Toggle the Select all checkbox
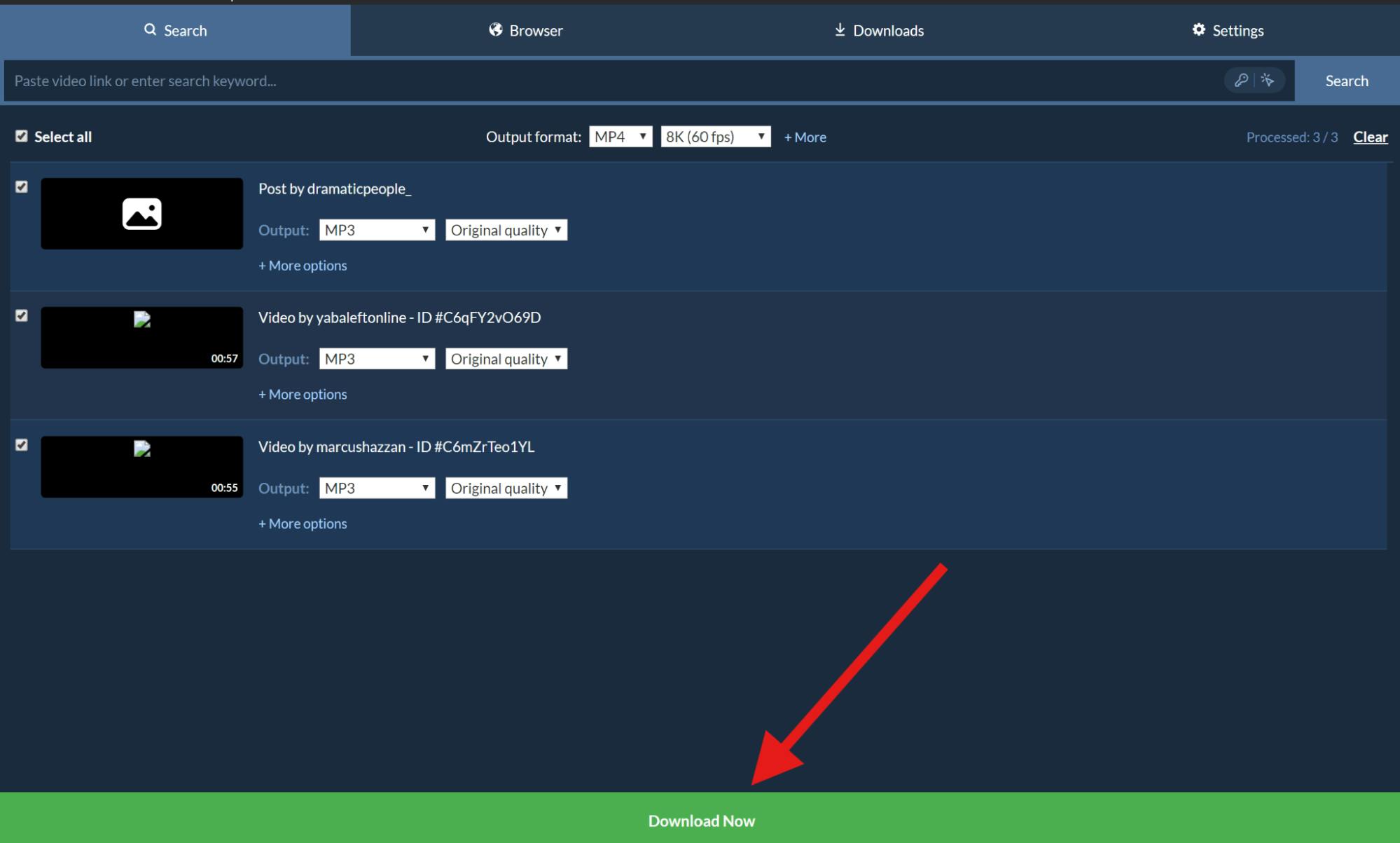Image resolution: width=1400 pixels, height=843 pixels. (x=21, y=135)
